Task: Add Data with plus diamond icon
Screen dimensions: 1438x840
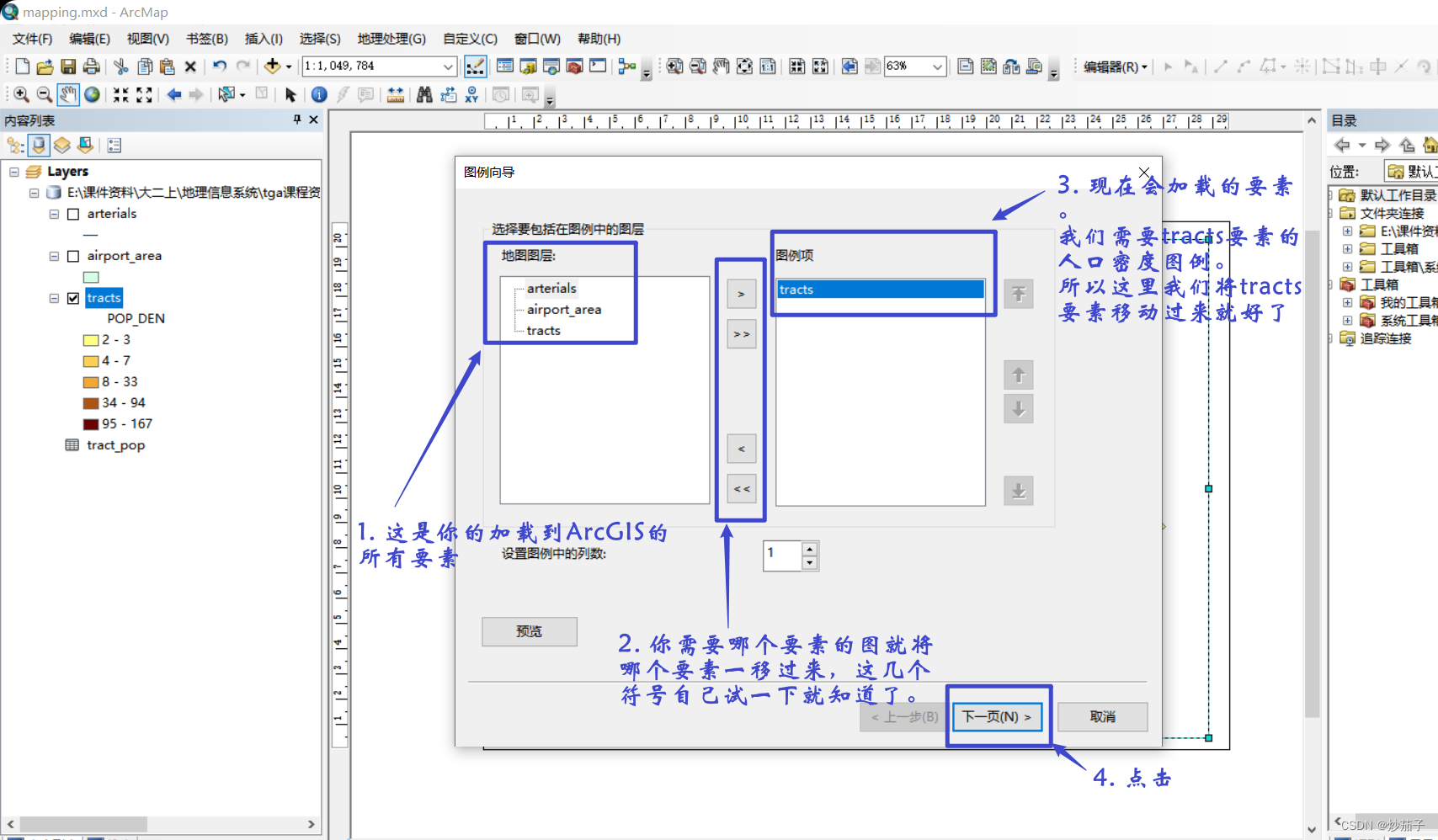Action: pos(272,66)
